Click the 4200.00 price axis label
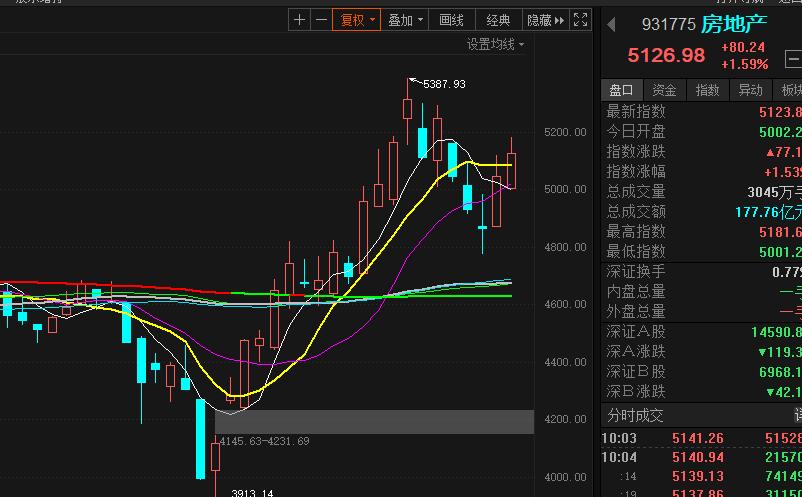The width and height of the screenshot is (802, 497). click(565, 420)
